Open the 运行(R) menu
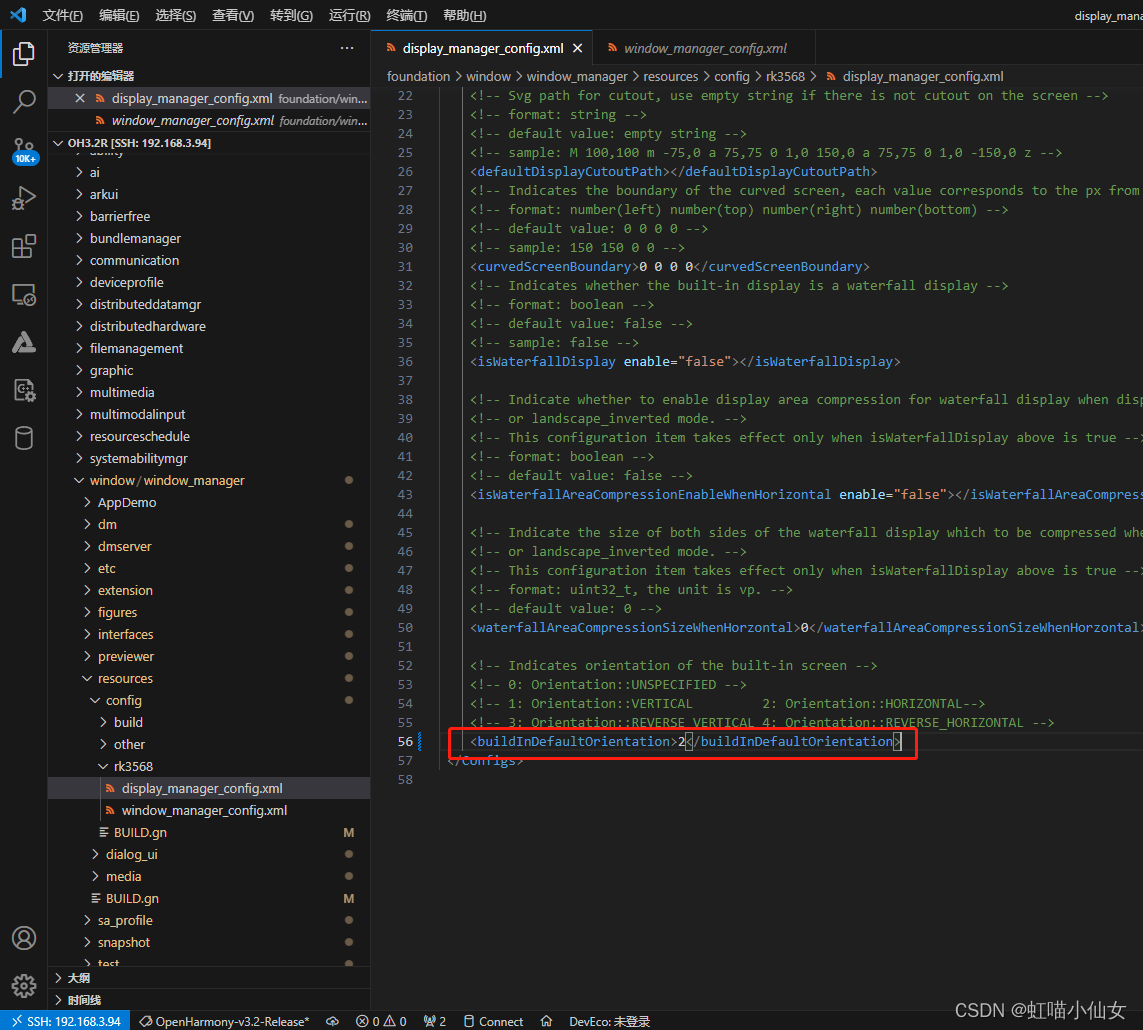The width and height of the screenshot is (1143, 1030). tap(349, 15)
